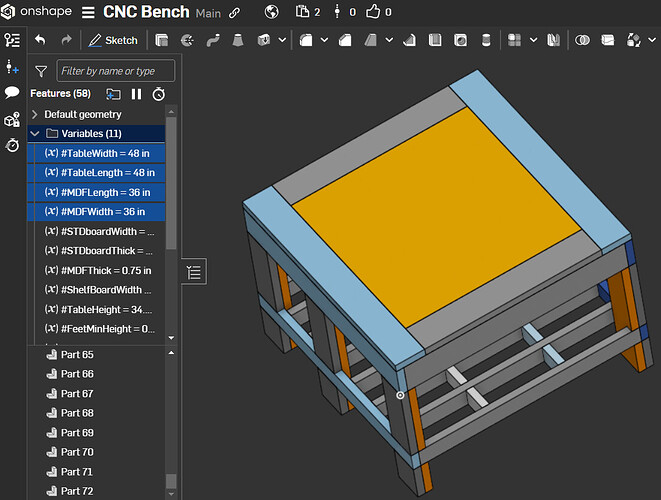Viewport: 661px width, 500px height.
Task: Open the feature list panel icon
Action: click(12, 40)
